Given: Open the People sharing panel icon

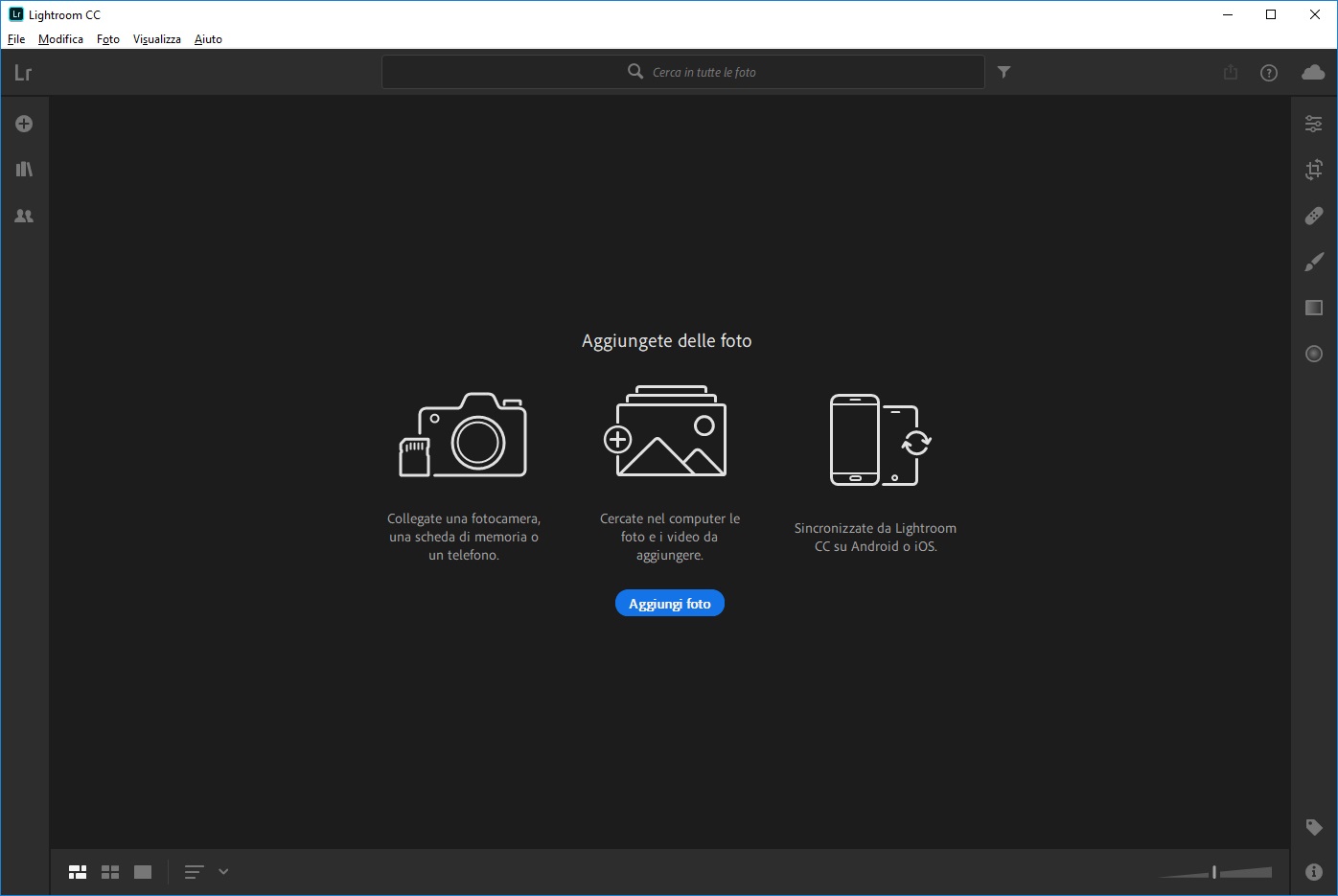Looking at the screenshot, I should click(x=24, y=217).
